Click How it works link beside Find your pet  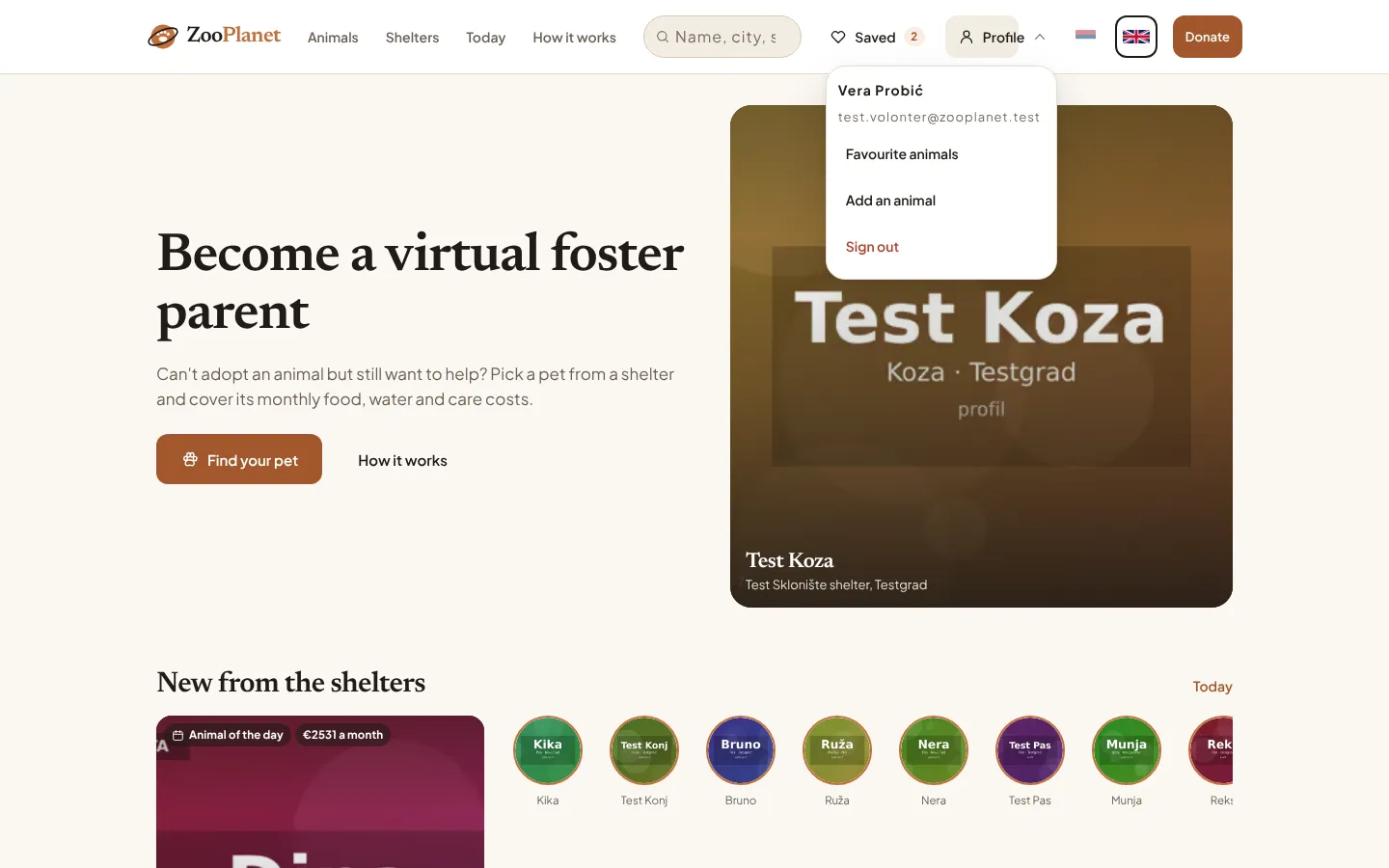(402, 460)
